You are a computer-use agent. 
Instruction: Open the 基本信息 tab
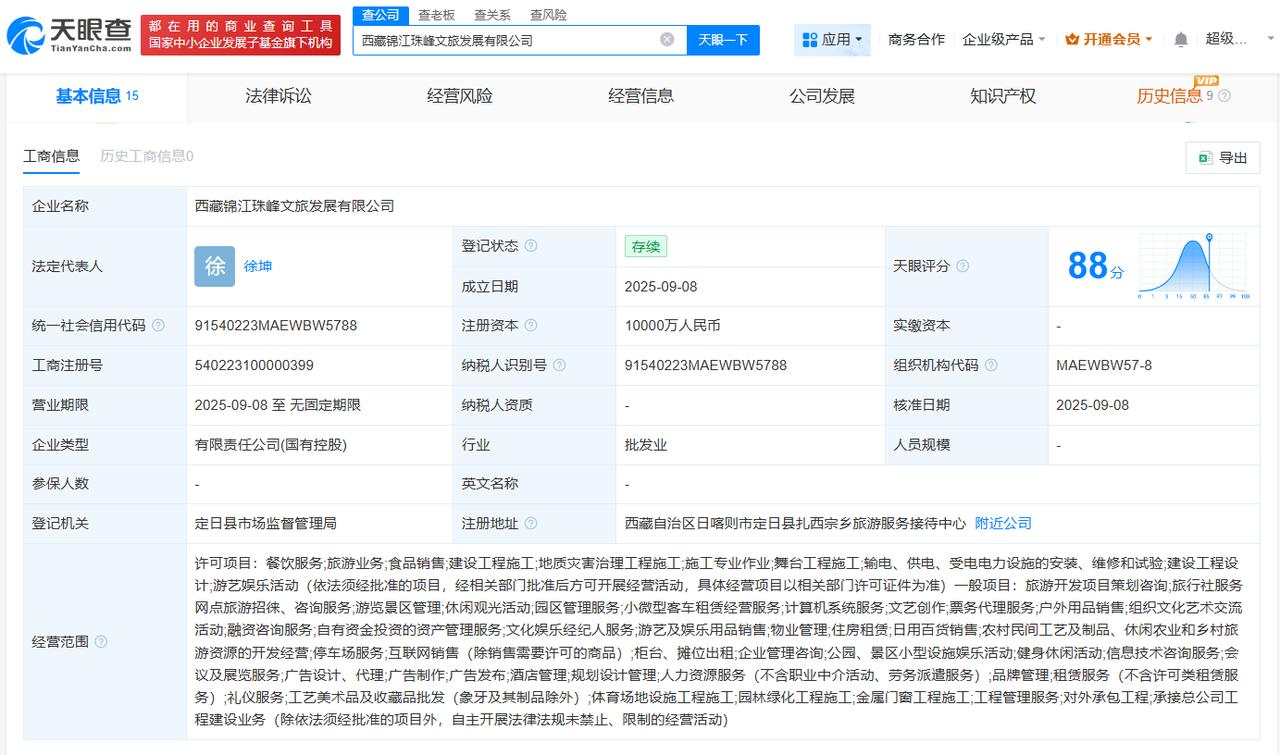[97, 96]
